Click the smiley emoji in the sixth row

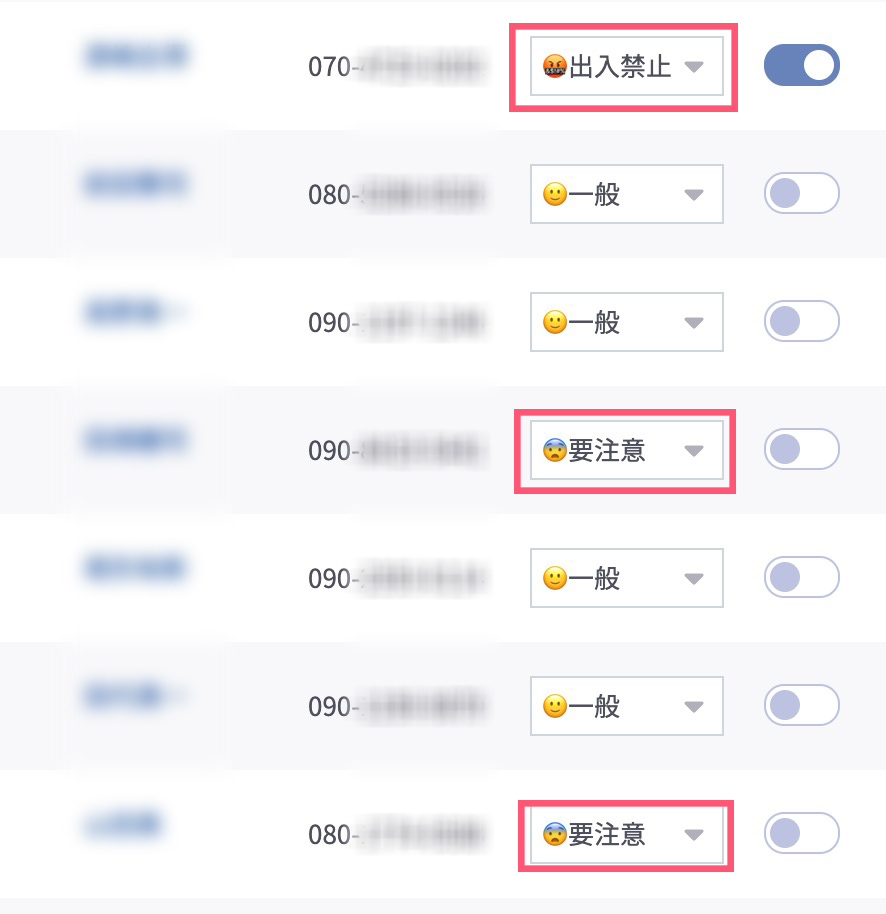tap(554, 706)
